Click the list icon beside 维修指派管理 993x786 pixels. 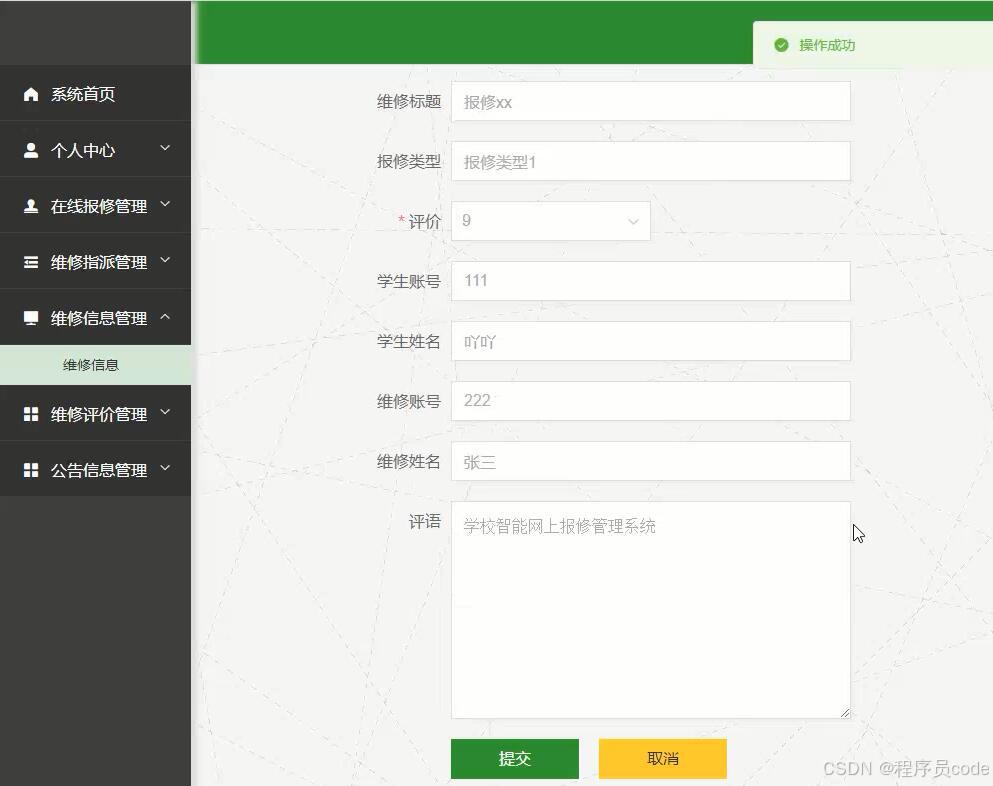point(31,262)
